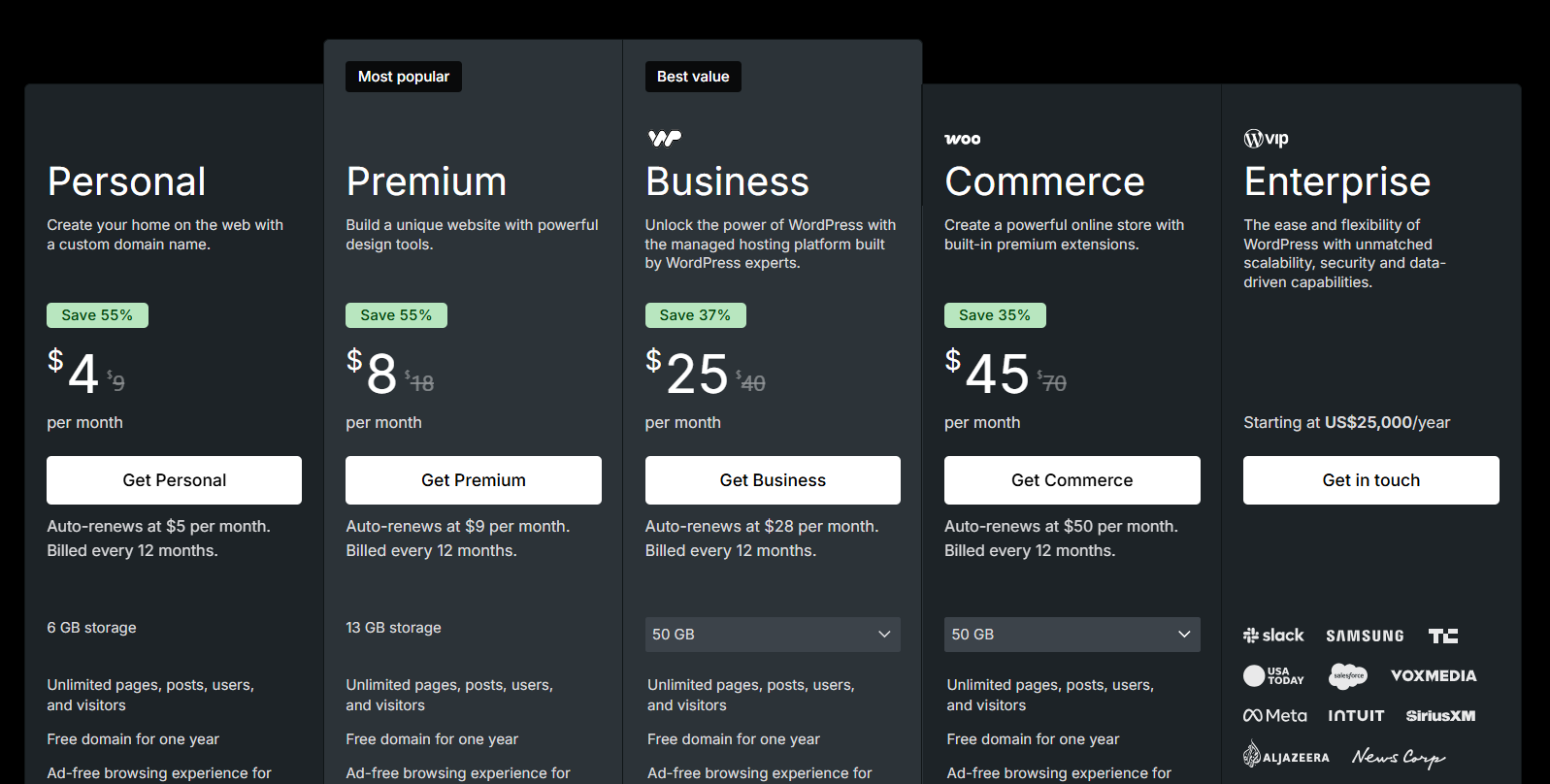Click the WordPress VIP logo above Enterprise
Screen dimensions: 1550x784
1267,139
